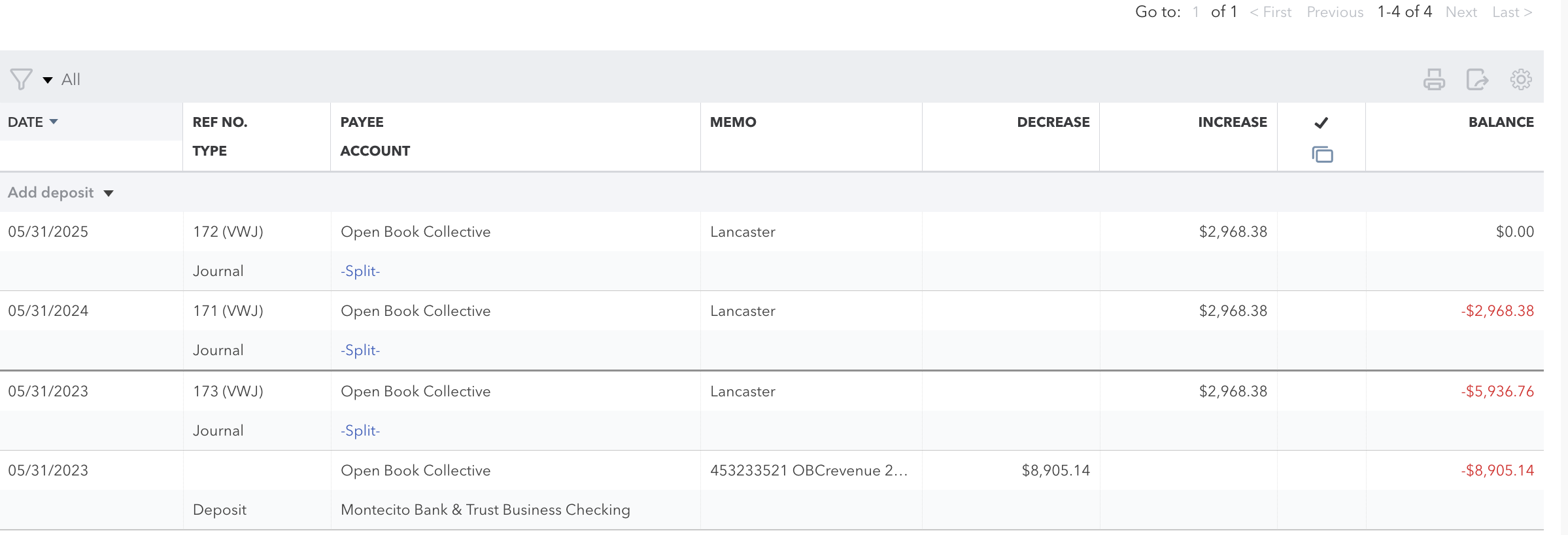This screenshot has height=535, width=1568.
Task: Click the copy icon below checkmark header
Action: (1322, 155)
